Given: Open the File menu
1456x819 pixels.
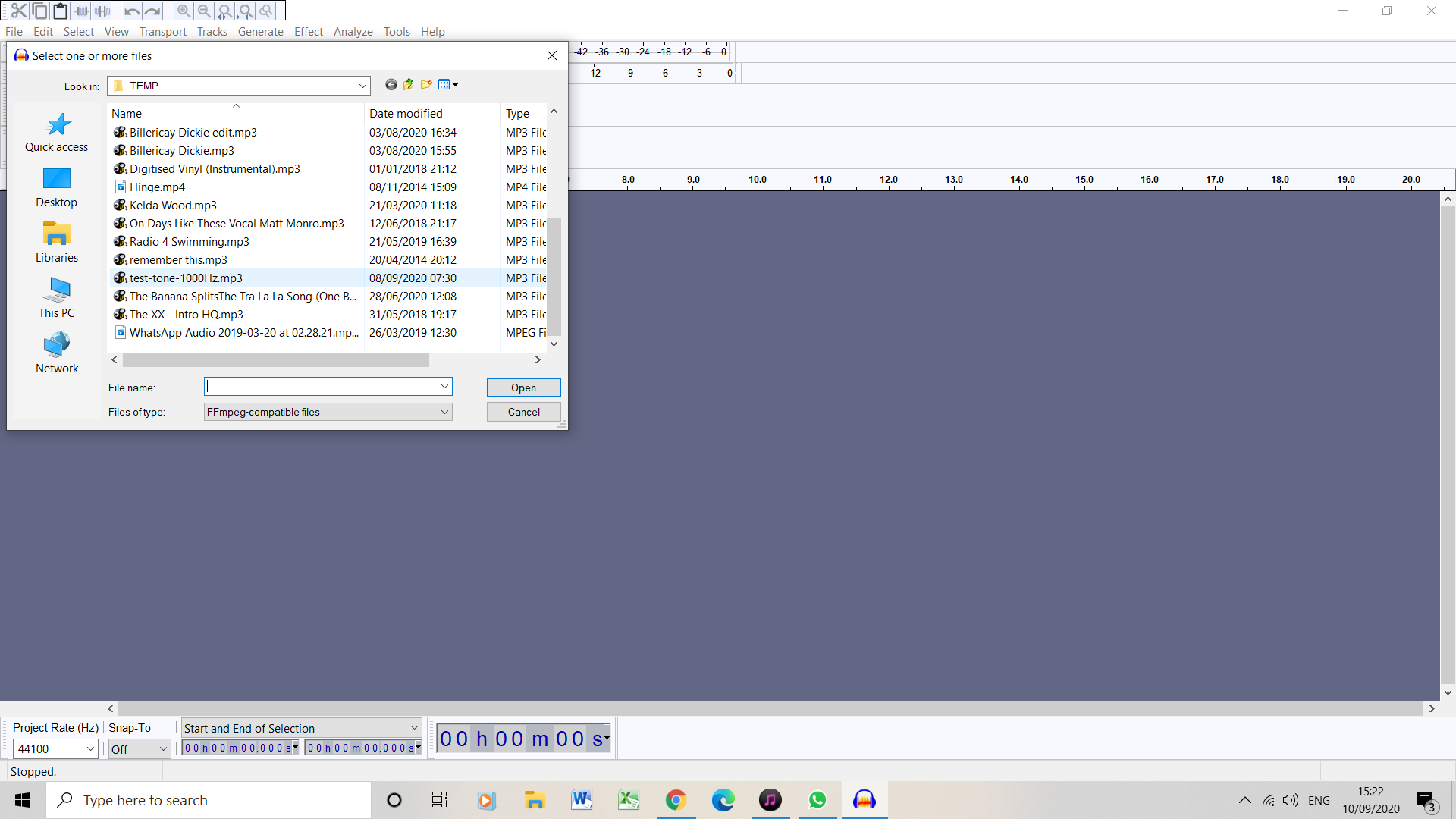Looking at the screenshot, I should coord(14,32).
